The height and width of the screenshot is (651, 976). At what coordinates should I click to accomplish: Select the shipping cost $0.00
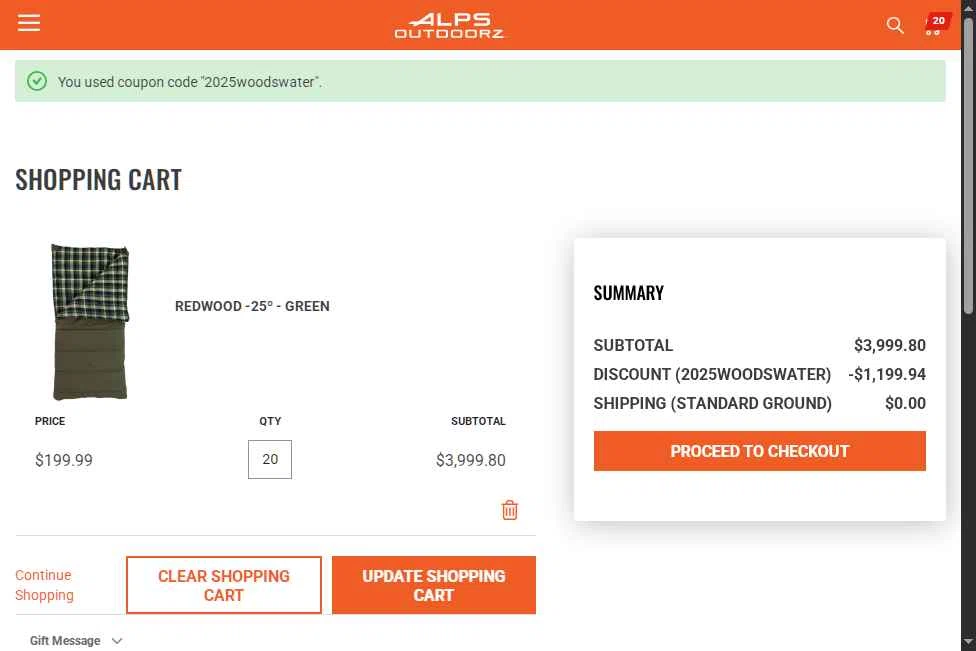[x=905, y=403]
